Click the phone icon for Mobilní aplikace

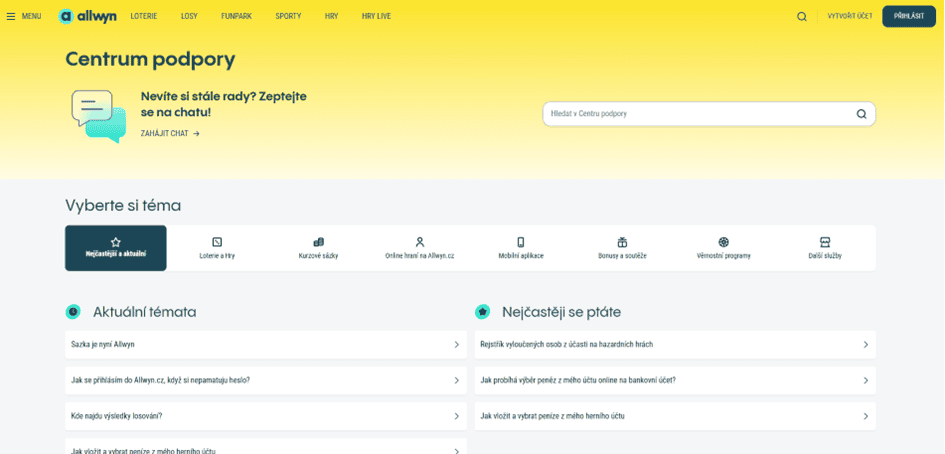click(x=521, y=242)
